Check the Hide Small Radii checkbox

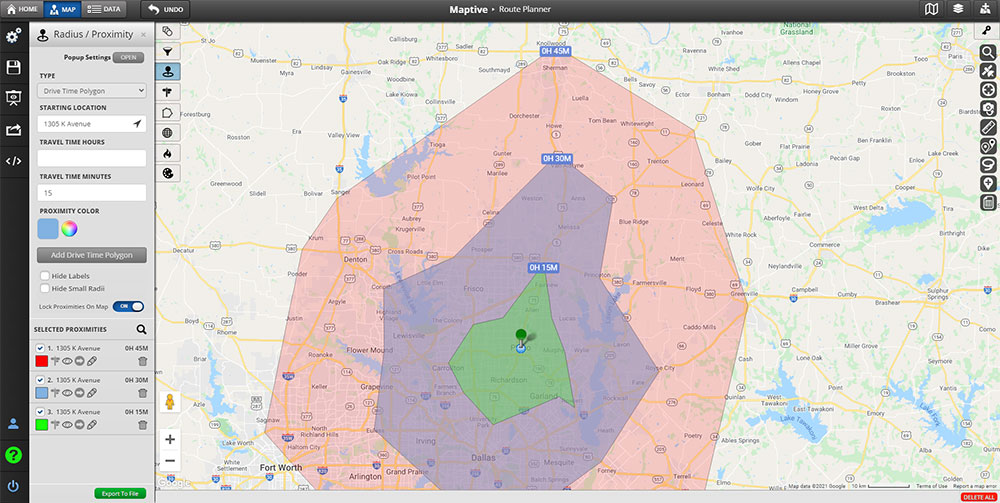(x=45, y=288)
